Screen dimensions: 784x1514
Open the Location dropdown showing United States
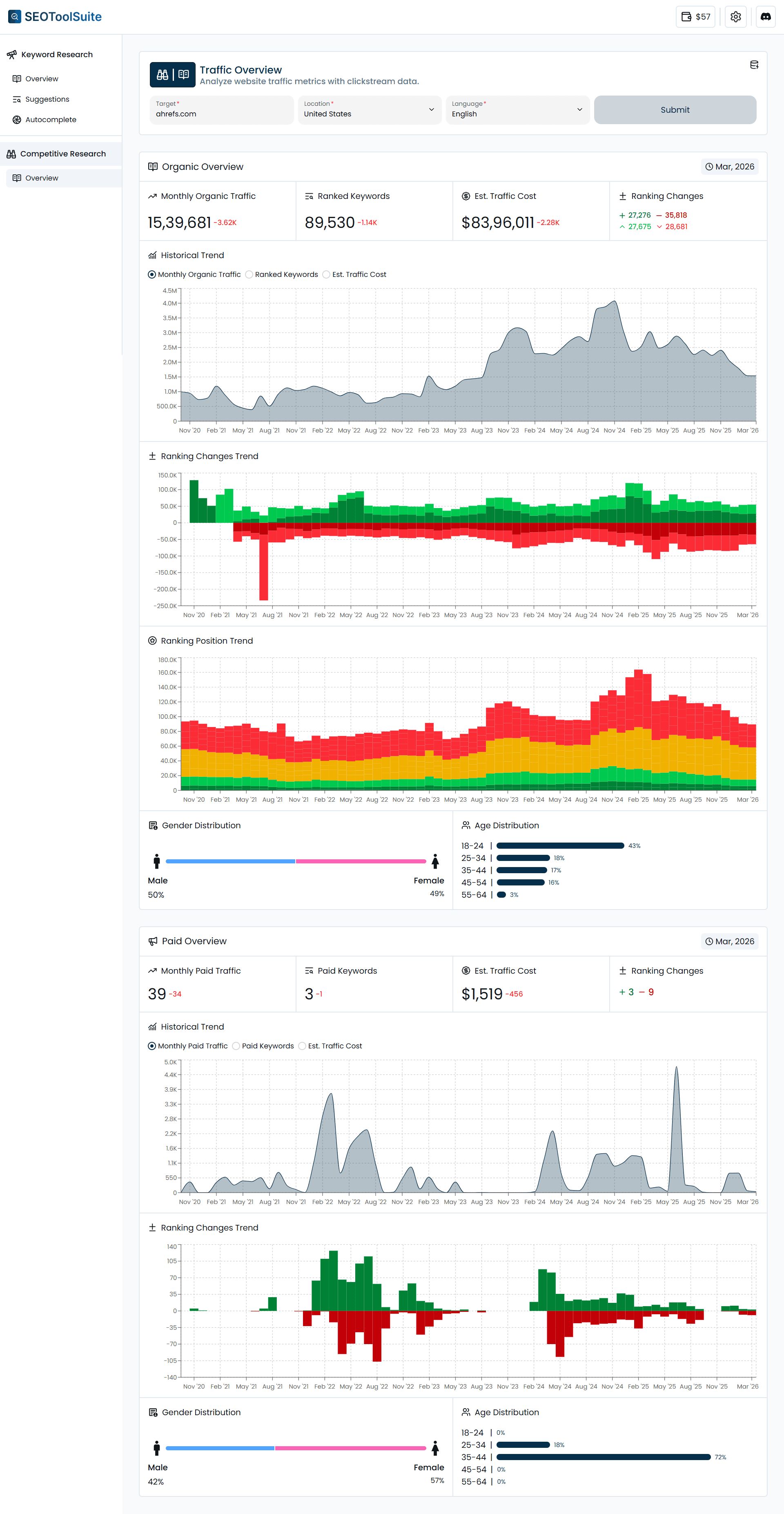[369, 110]
